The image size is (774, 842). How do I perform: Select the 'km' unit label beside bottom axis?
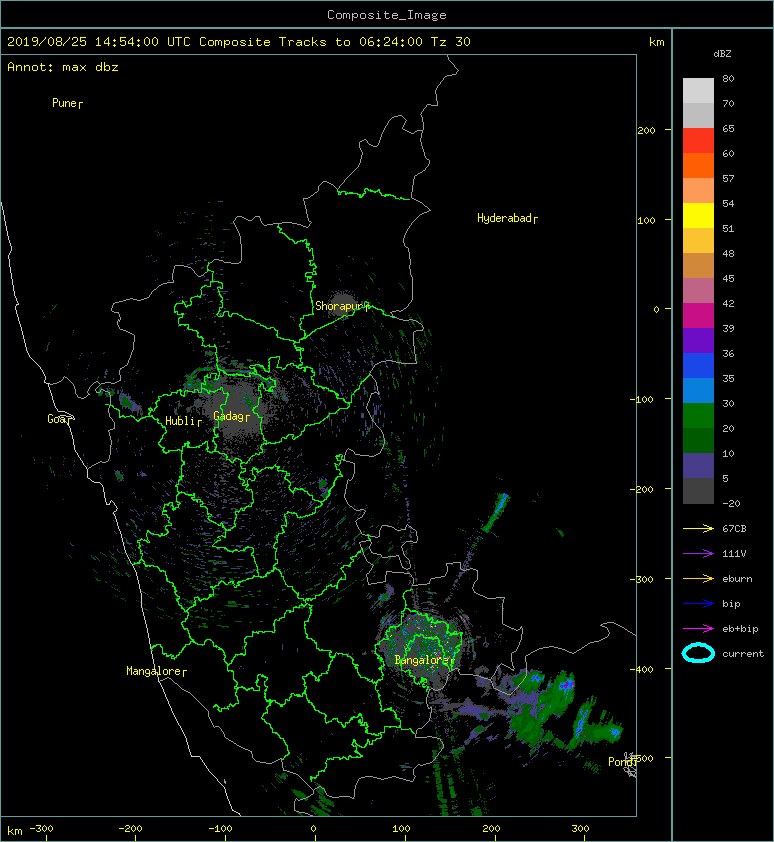click(x=15, y=831)
